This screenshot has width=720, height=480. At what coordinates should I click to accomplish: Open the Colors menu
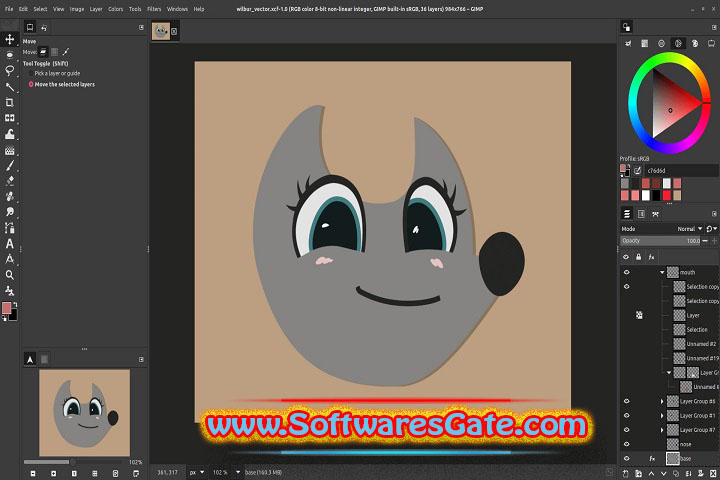115,9
